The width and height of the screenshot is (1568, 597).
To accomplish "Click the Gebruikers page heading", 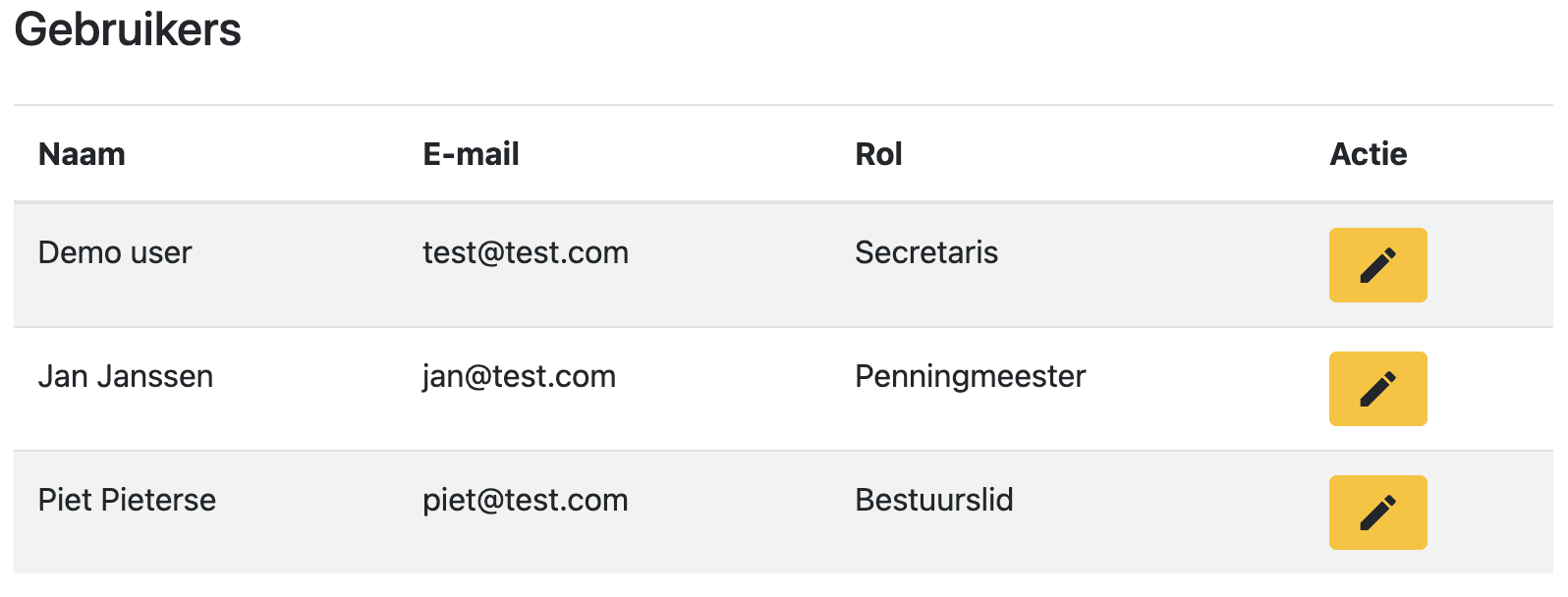I will tap(128, 29).
